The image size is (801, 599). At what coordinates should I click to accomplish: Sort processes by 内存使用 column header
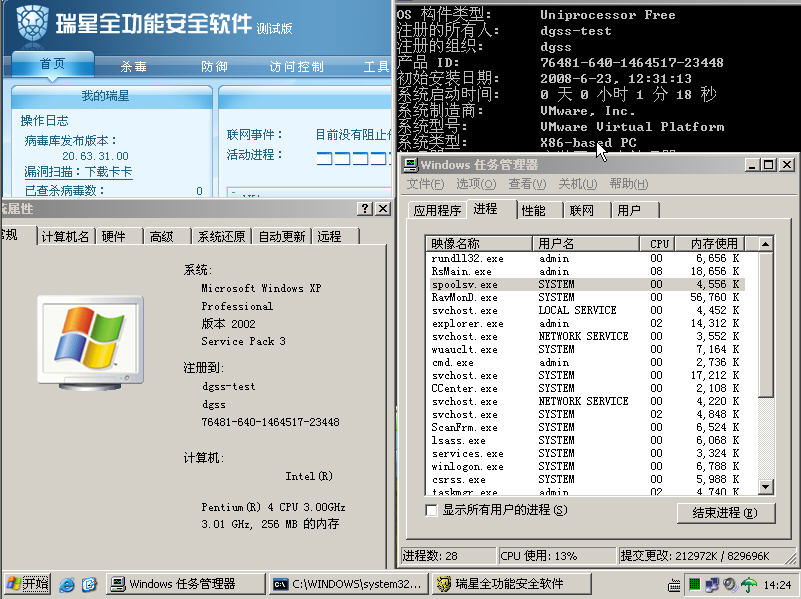point(710,244)
